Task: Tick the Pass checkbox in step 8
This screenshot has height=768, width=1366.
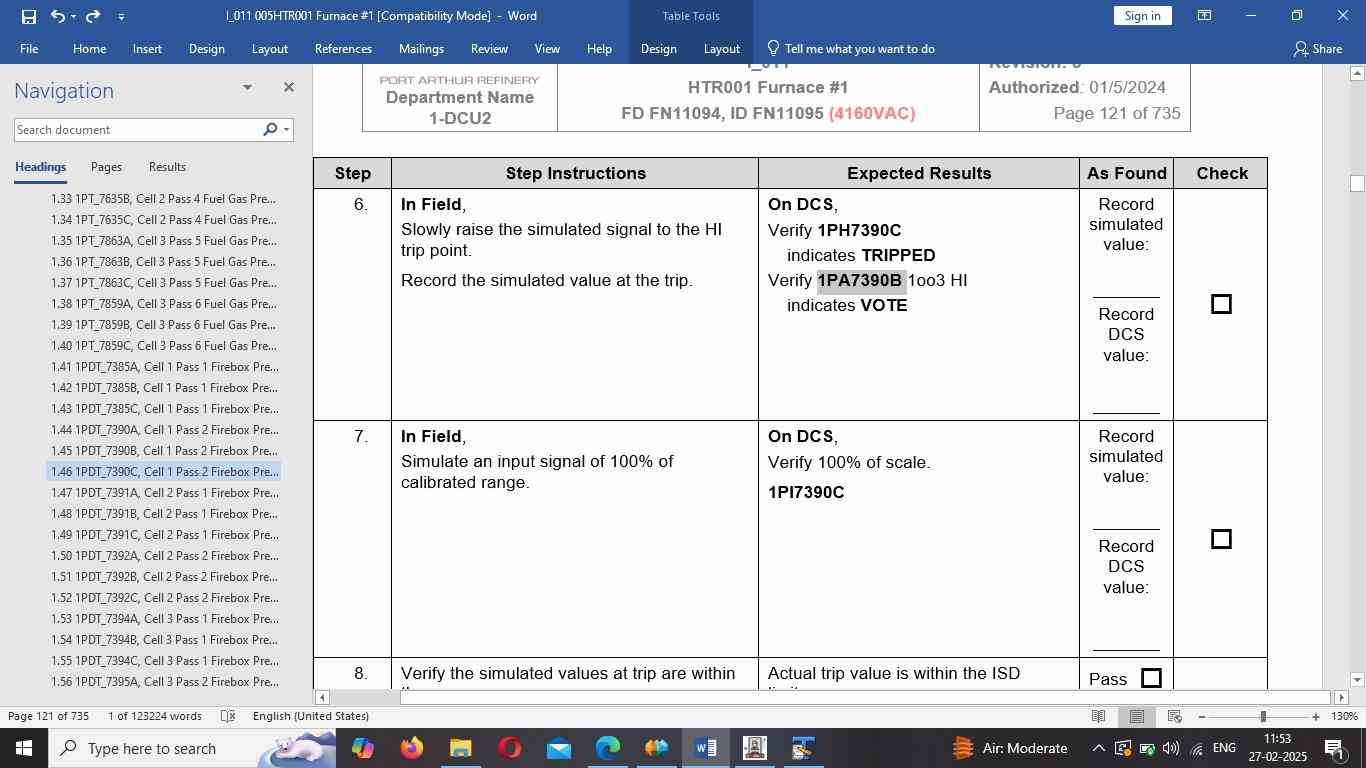Action: coord(1151,678)
